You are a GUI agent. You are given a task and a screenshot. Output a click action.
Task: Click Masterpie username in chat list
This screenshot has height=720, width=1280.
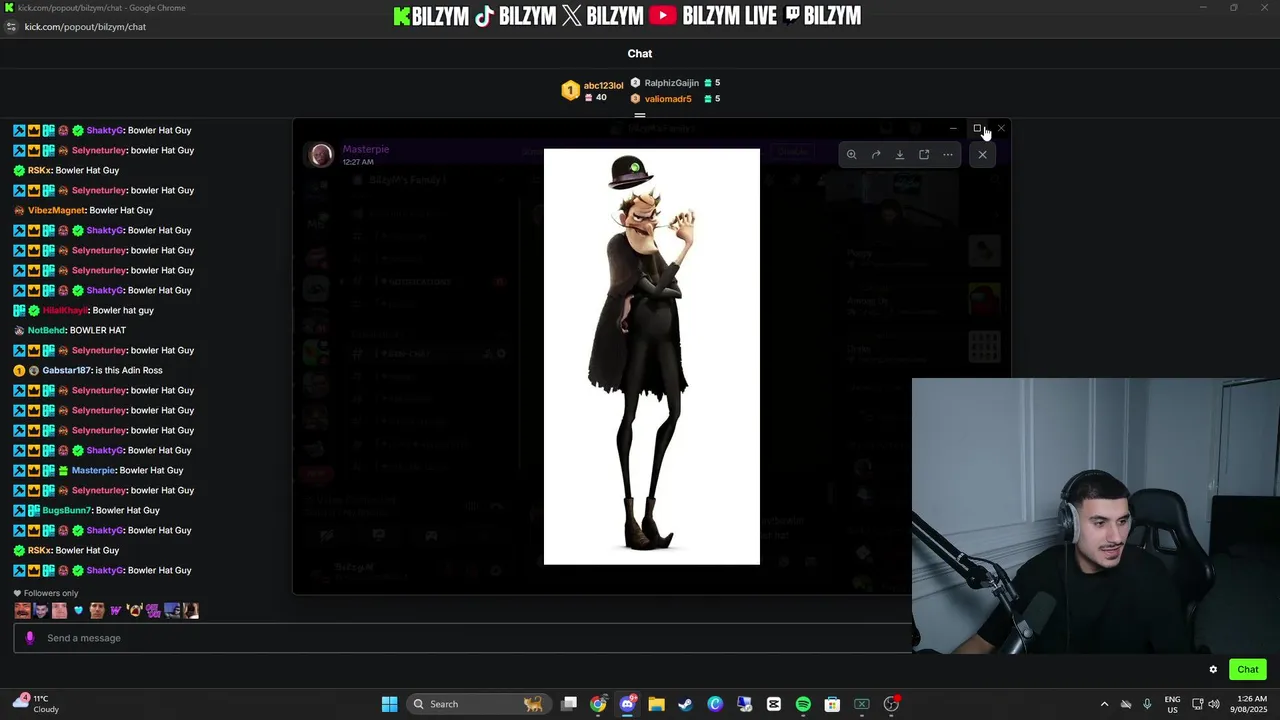(x=94, y=470)
